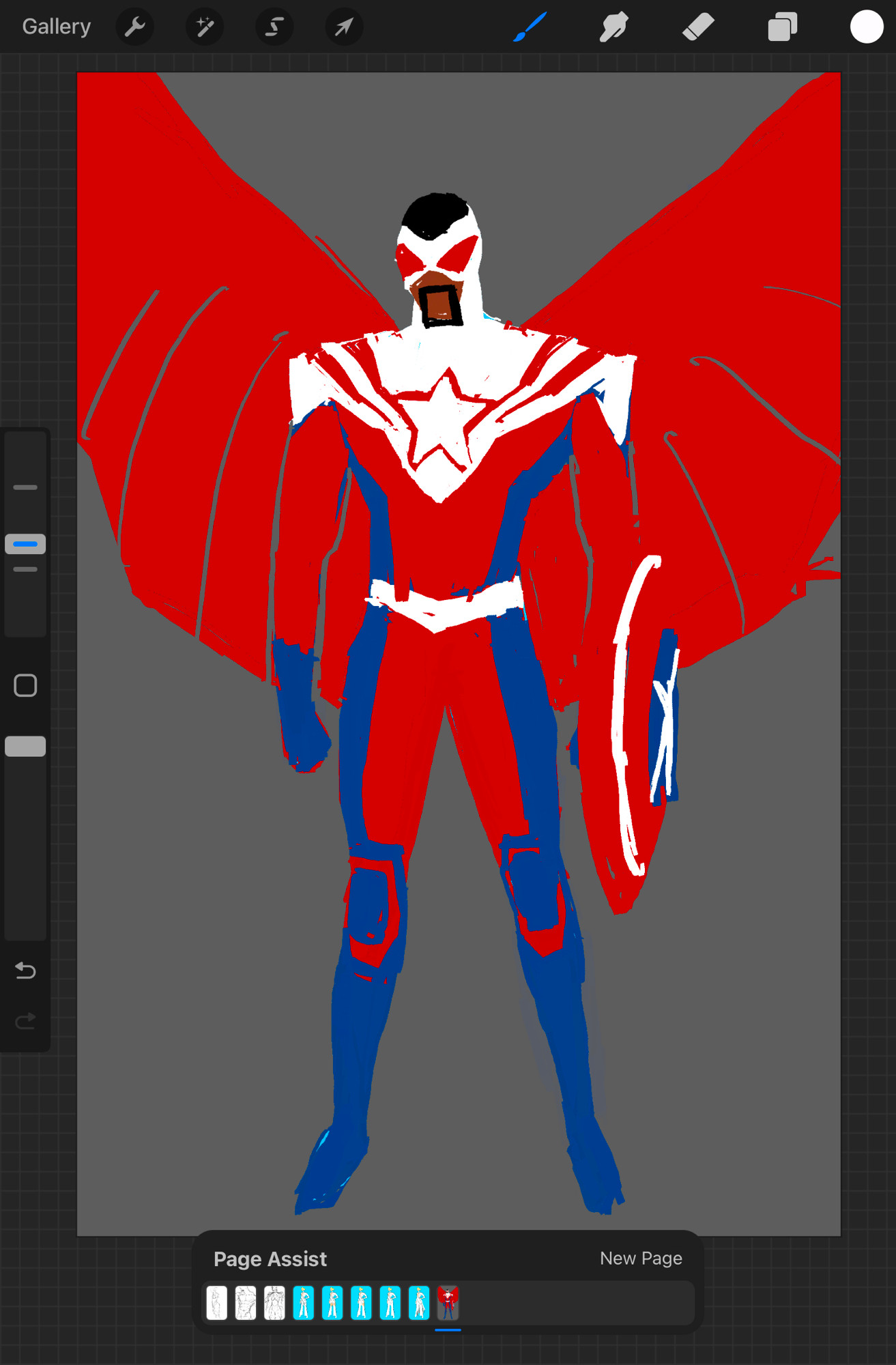Adjust the brush opacity slider handle

pos(25,746)
